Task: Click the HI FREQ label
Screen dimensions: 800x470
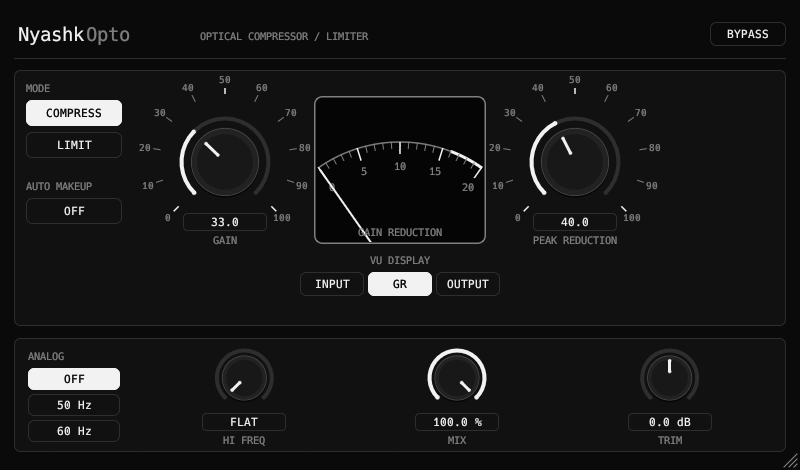Action: pyautogui.click(x=244, y=440)
